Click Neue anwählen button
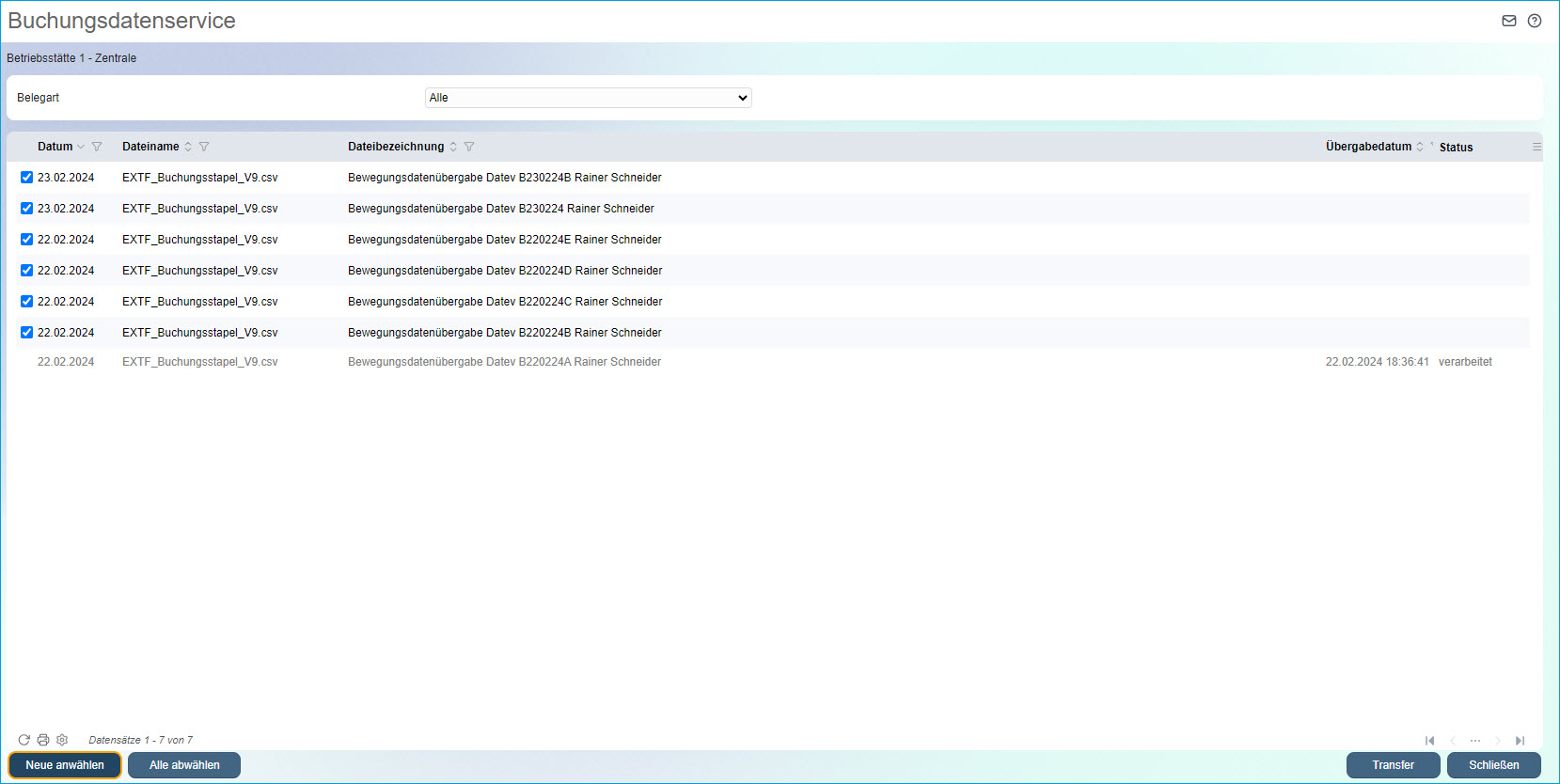The height and width of the screenshot is (784, 1560). tap(65, 765)
